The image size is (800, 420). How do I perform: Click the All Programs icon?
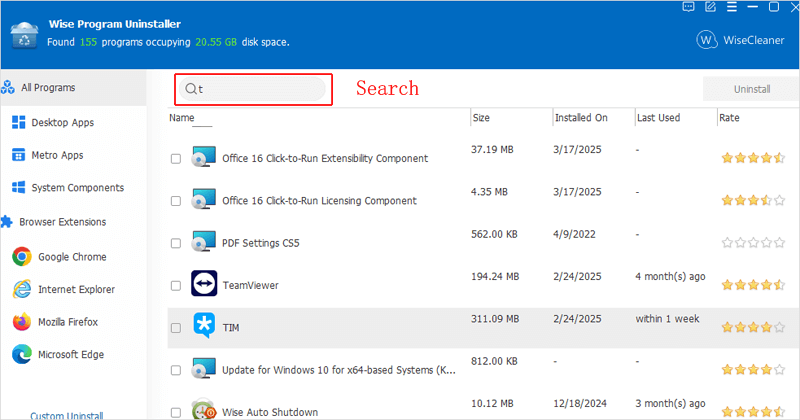[x=8, y=87]
